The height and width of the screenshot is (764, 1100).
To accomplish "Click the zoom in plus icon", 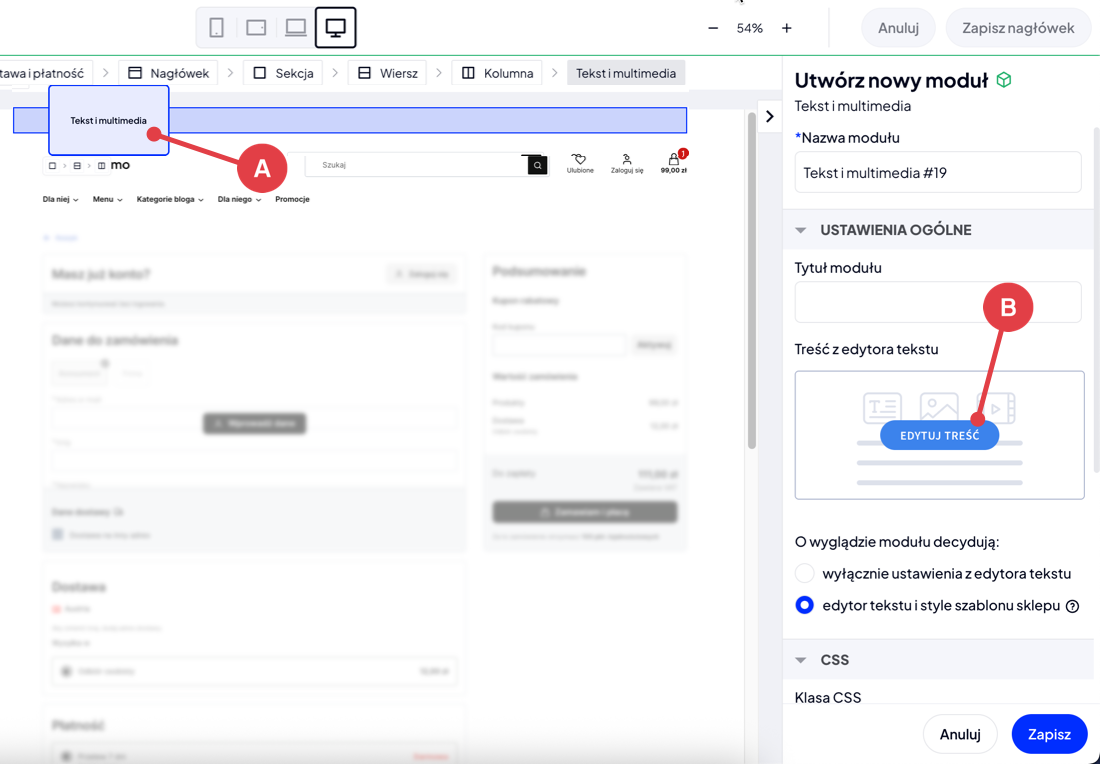I will (787, 28).
